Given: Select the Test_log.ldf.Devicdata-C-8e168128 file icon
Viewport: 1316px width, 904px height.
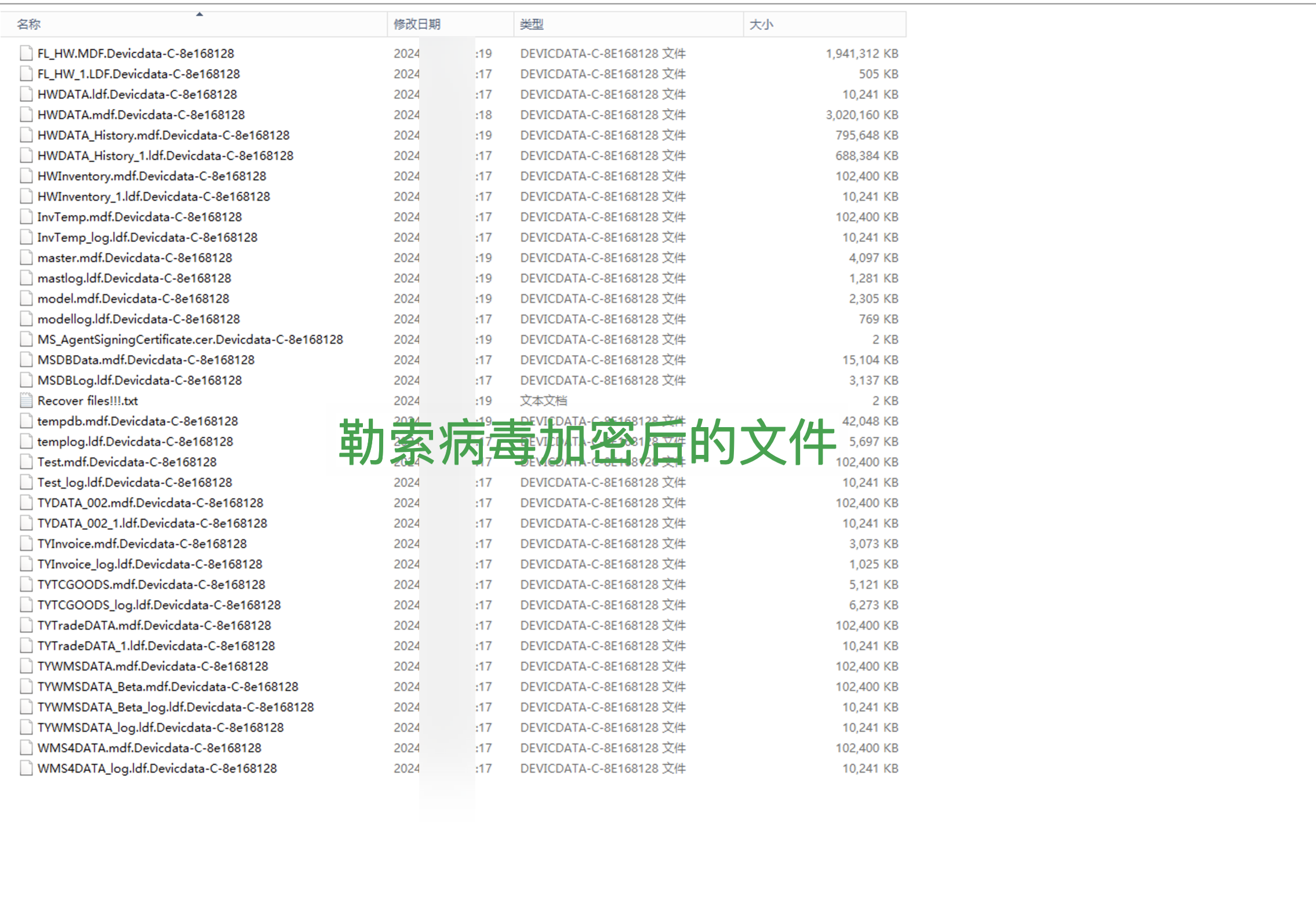Looking at the screenshot, I should click(x=26, y=482).
